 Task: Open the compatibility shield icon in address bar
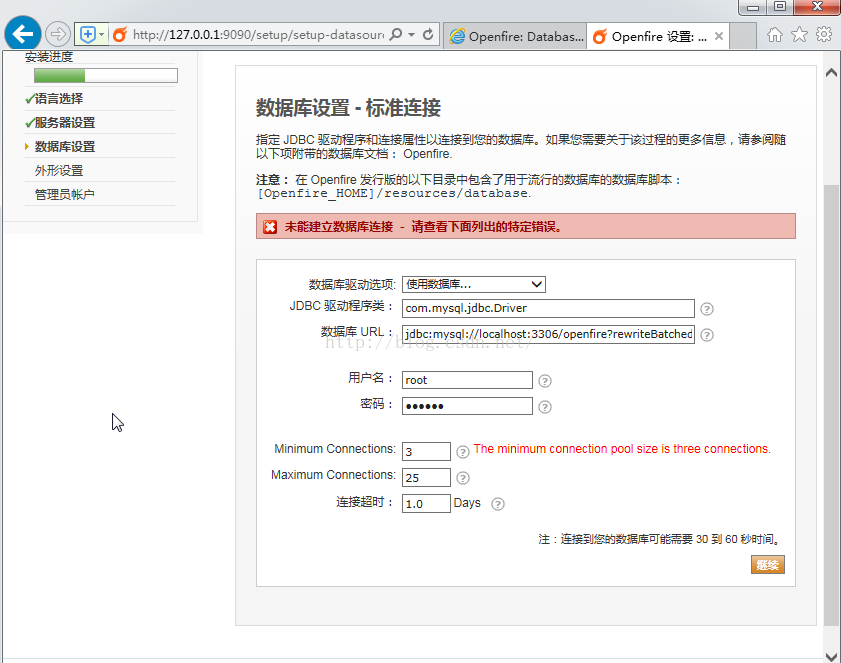87,35
